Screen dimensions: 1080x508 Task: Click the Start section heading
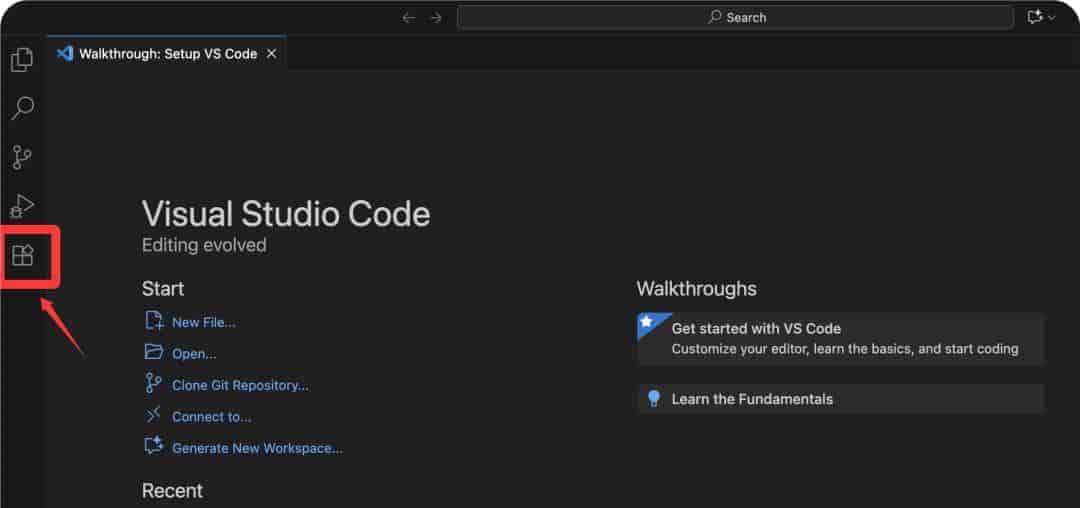tap(163, 289)
